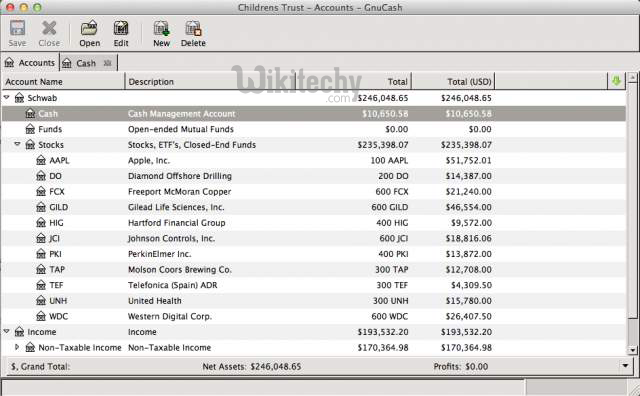Create a New account from the toolbar

161,29
